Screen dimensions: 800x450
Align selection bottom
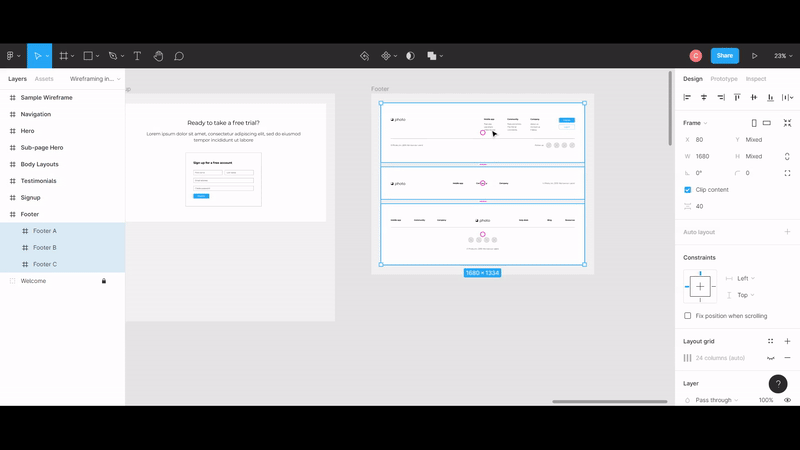770,97
